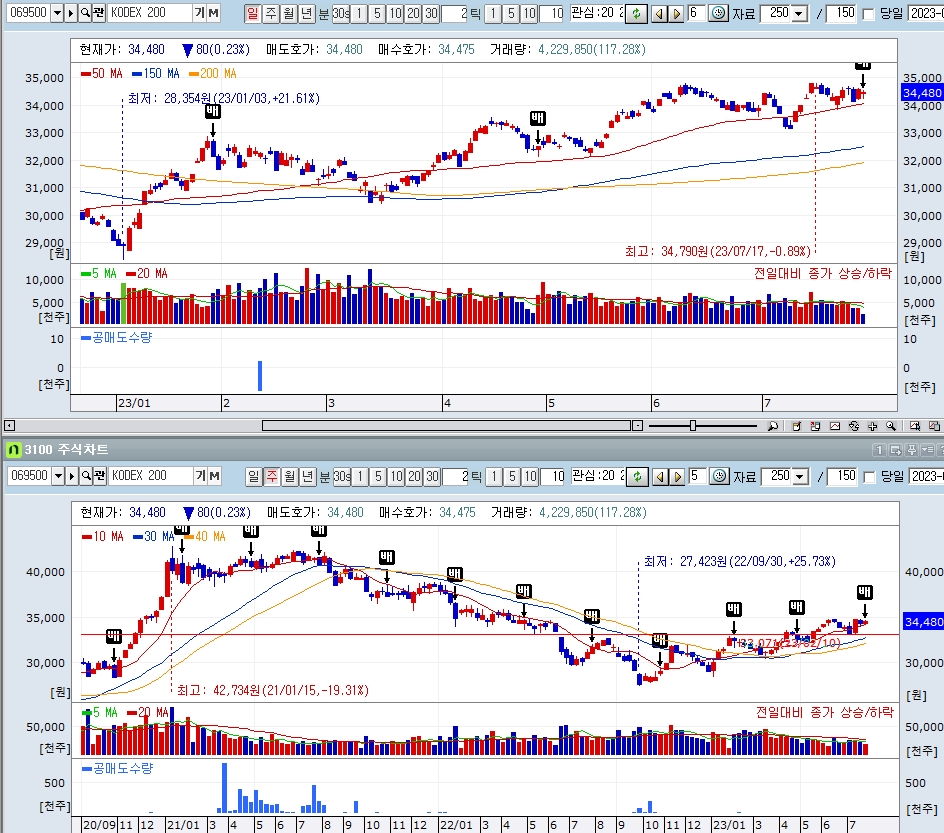Screen dimensions: 944x833
Task: Click 공매도수량 legend in lower chart
Action: point(118,768)
